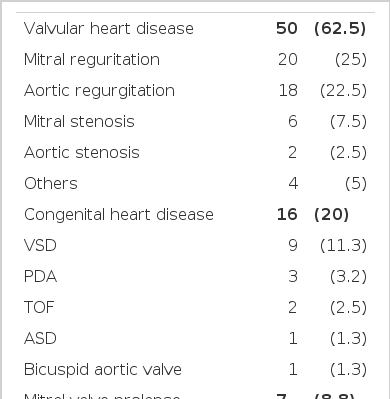Viewport: 390px width, 399px height.
Task: Click the partially visible Mitral valve prolapse row
Action: point(195,395)
